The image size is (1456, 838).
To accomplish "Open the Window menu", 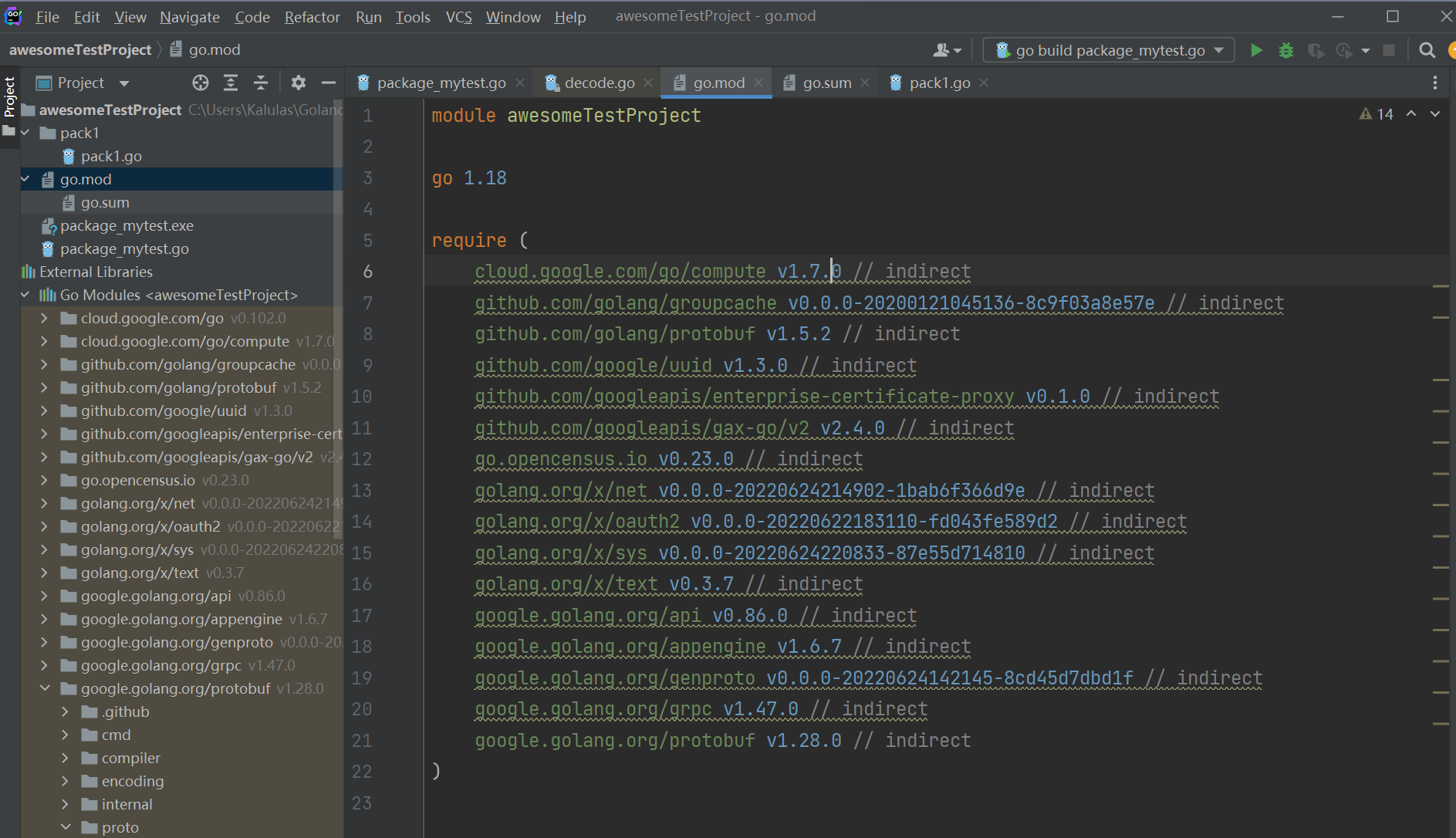I will pos(513,17).
